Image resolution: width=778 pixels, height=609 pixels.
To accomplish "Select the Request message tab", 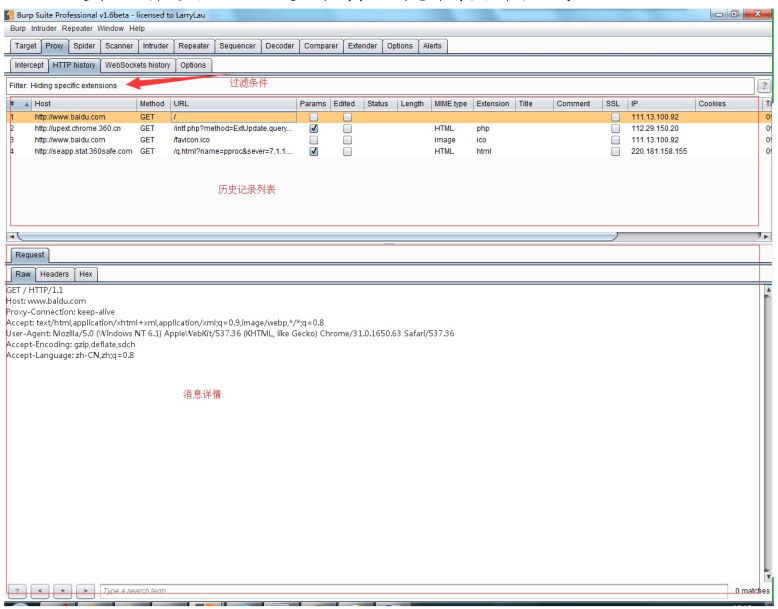I will coord(30,255).
